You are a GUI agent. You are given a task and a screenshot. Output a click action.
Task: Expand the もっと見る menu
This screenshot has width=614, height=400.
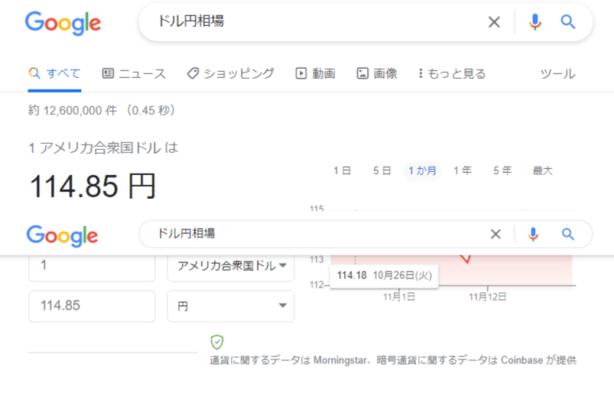[x=452, y=74]
